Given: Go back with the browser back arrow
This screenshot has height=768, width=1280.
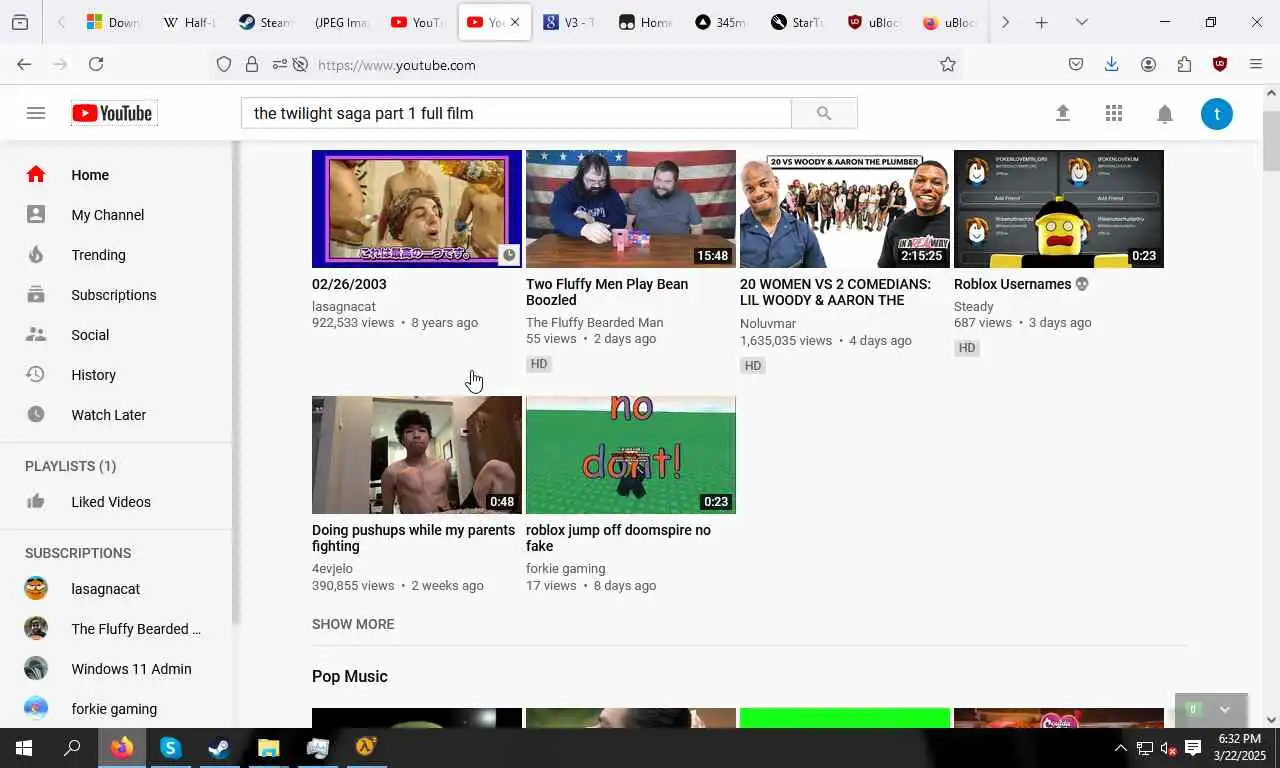Looking at the screenshot, I should pos(24,64).
